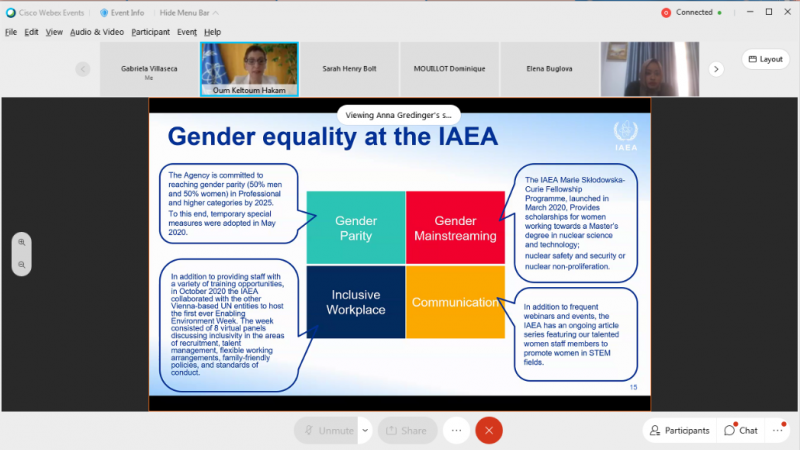800x450 pixels.
Task: Open the Chat panel
Action: [741, 431]
